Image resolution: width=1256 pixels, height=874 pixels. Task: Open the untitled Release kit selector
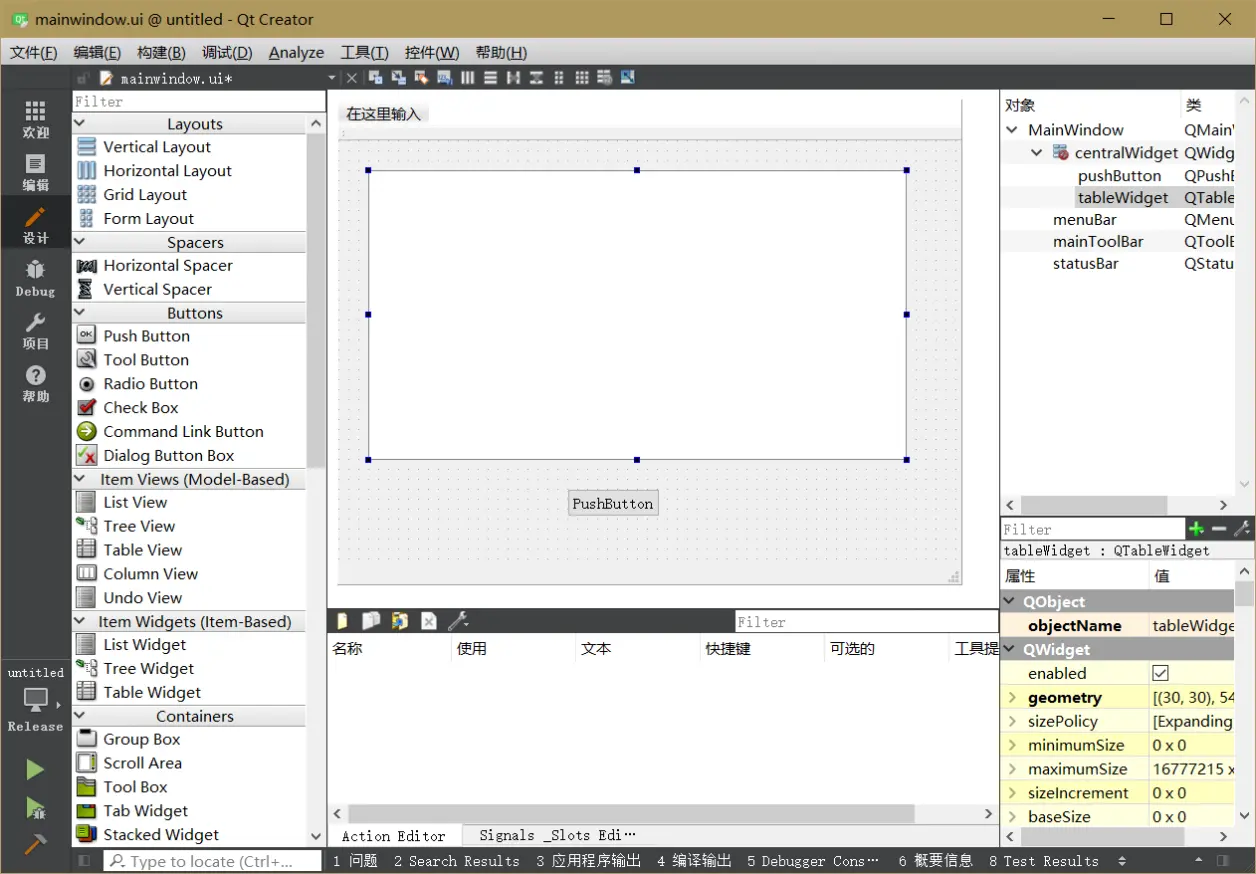pos(35,700)
